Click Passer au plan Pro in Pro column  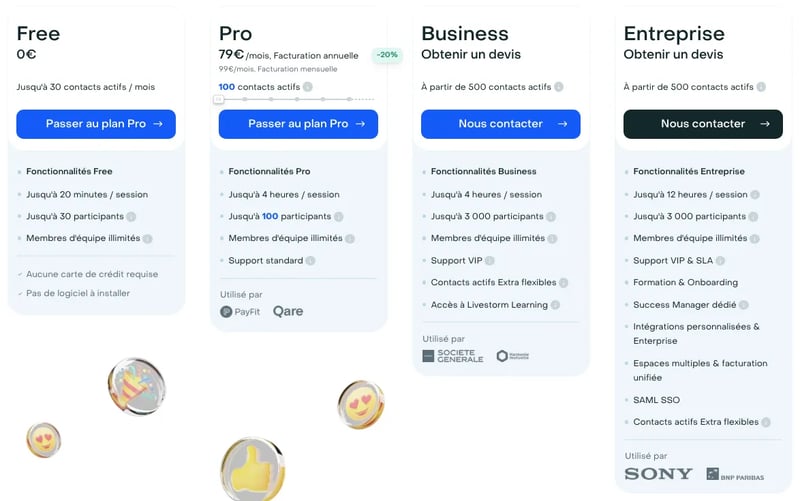click(x=298, y=124)
